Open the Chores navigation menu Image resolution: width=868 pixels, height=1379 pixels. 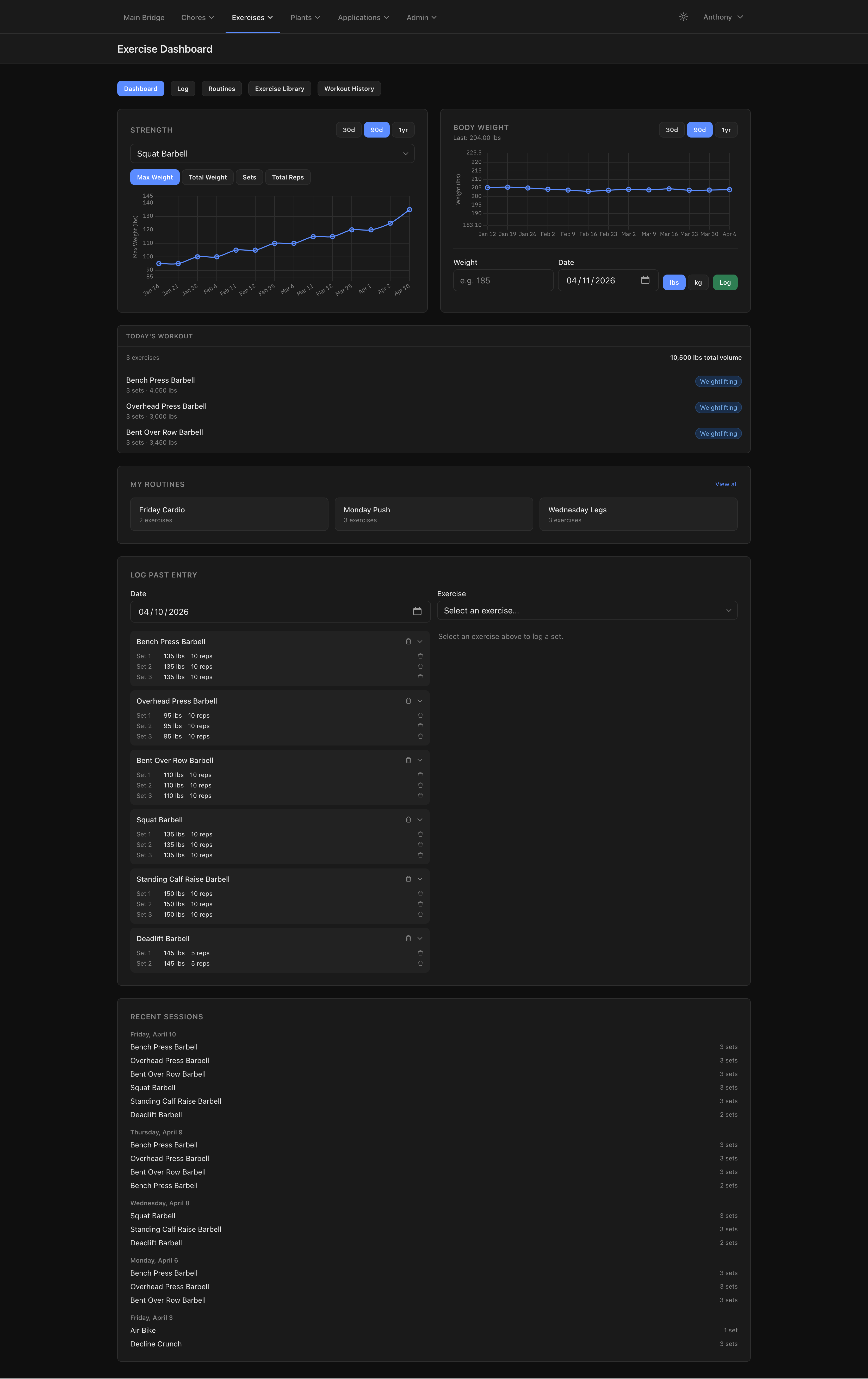[197, 17]
